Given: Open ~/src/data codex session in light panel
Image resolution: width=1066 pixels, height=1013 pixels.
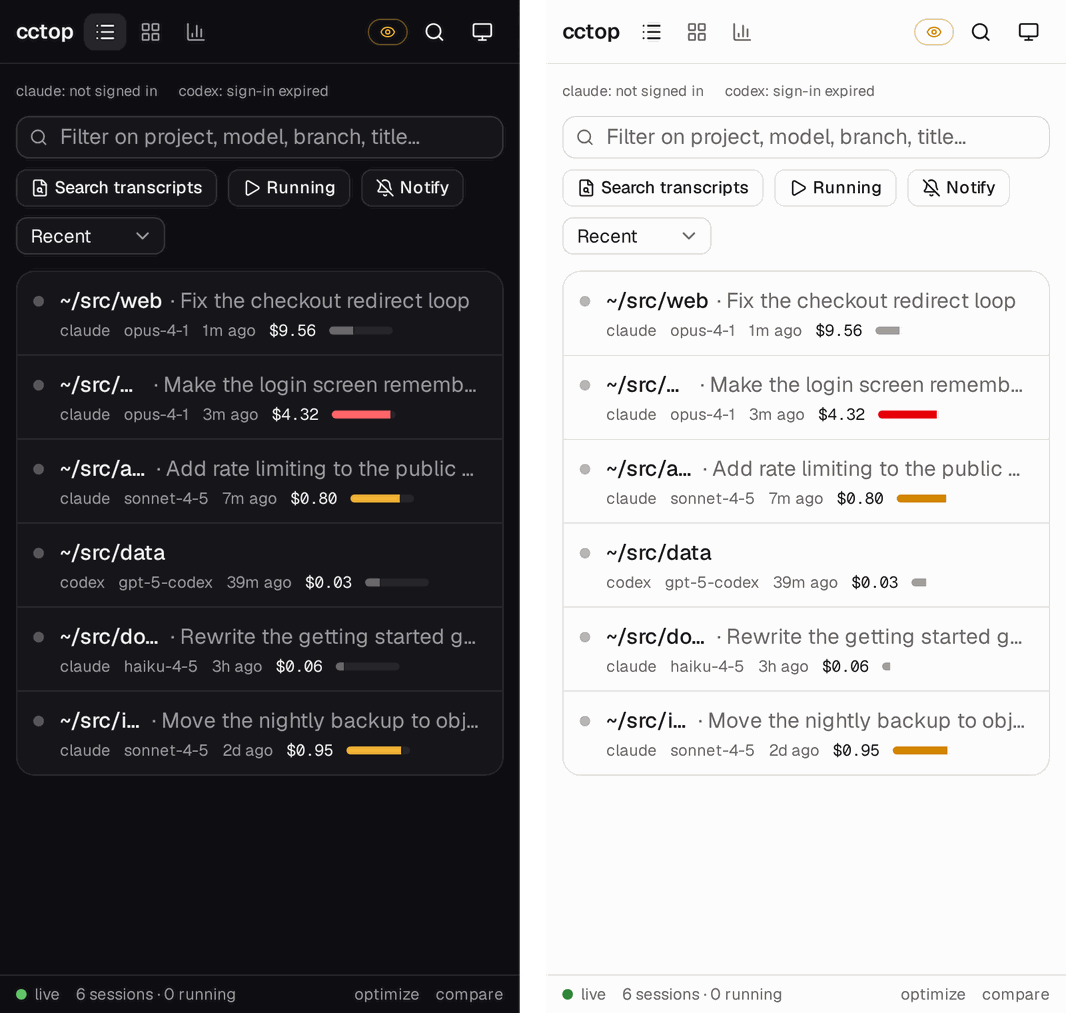Looking at the screenshot, I should [x=806, y=566].
